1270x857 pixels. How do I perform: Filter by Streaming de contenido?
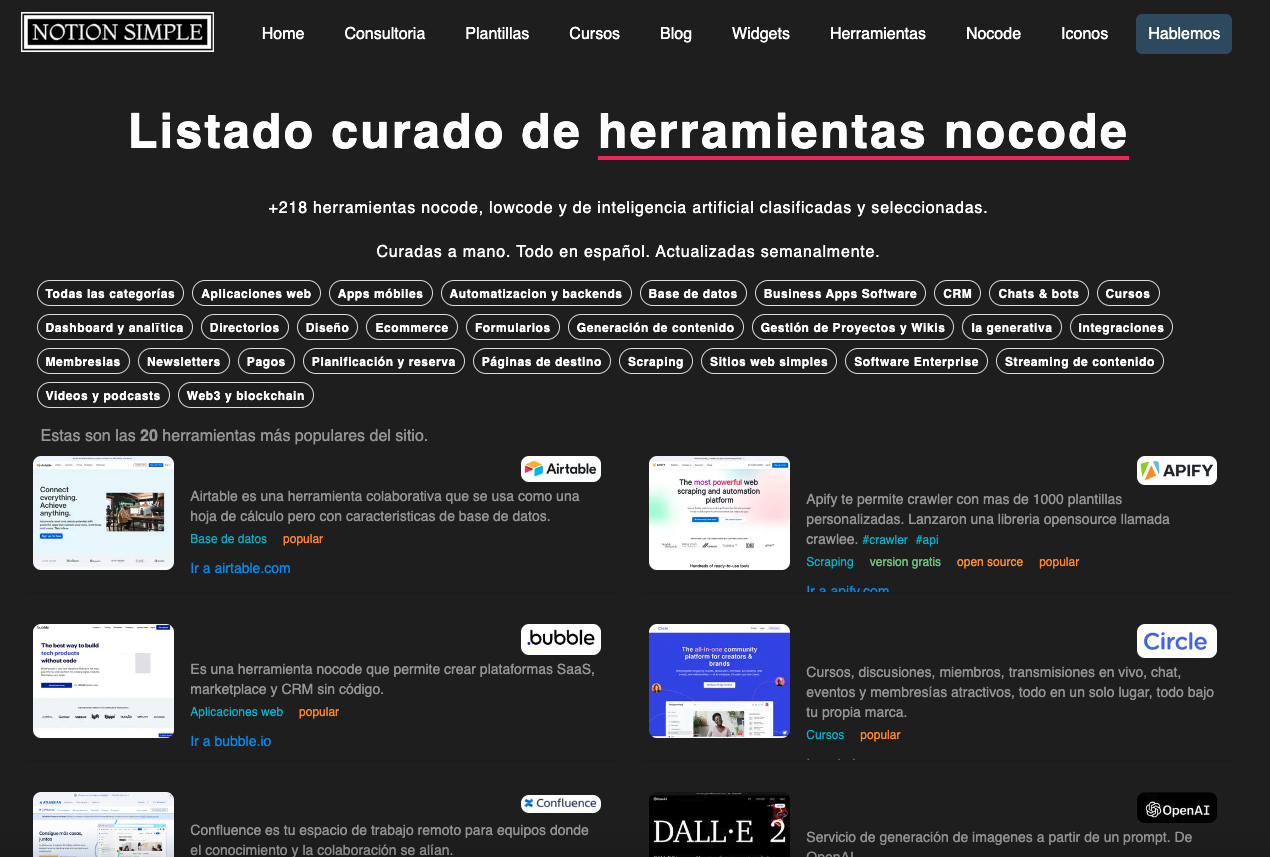1080,361
